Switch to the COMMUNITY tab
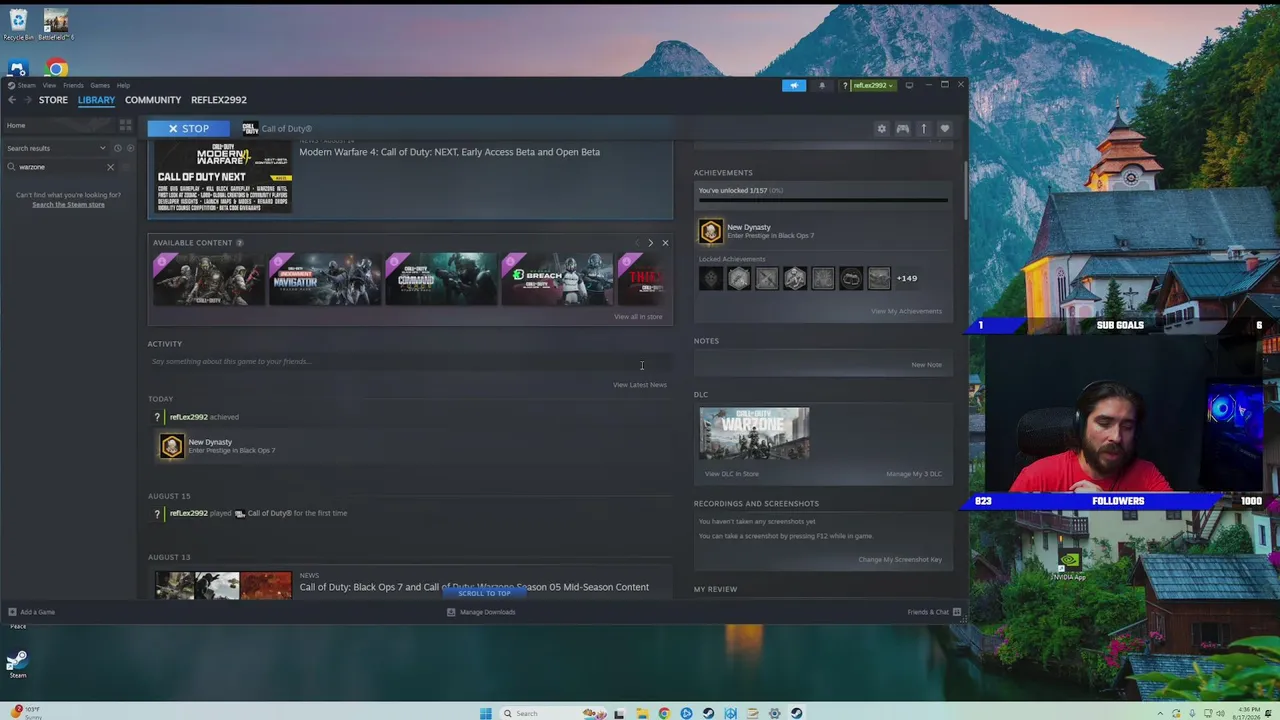This screenshot has width=1280, height=720. 153,100
